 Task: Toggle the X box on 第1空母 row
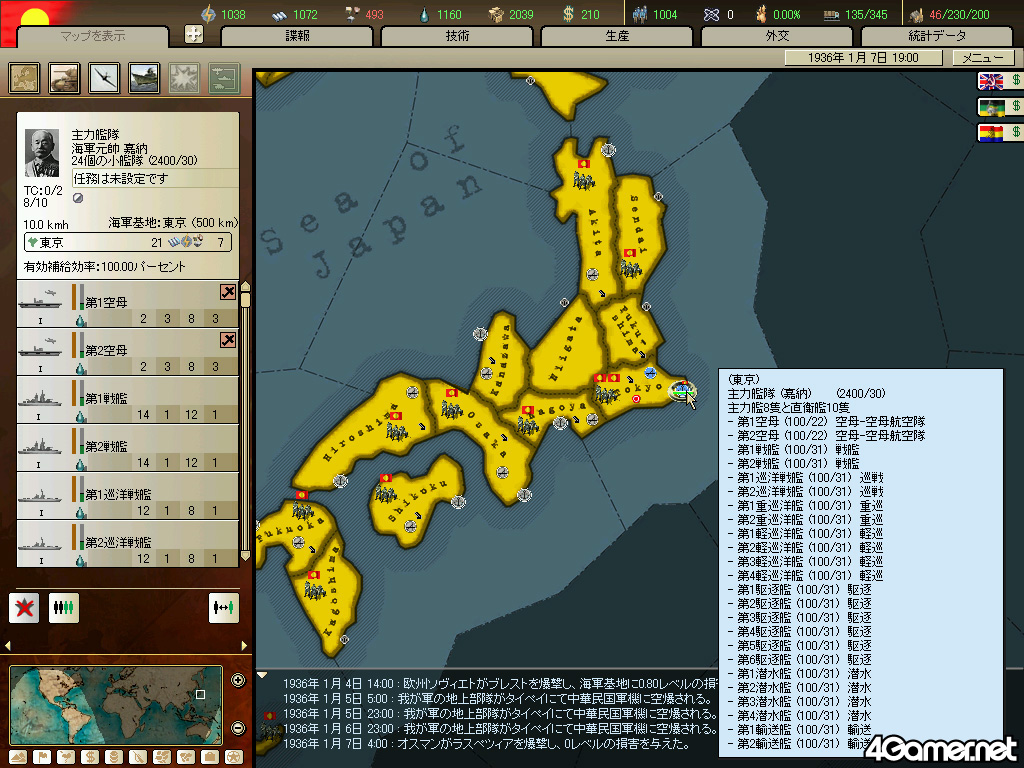click(x=228, y=292)
